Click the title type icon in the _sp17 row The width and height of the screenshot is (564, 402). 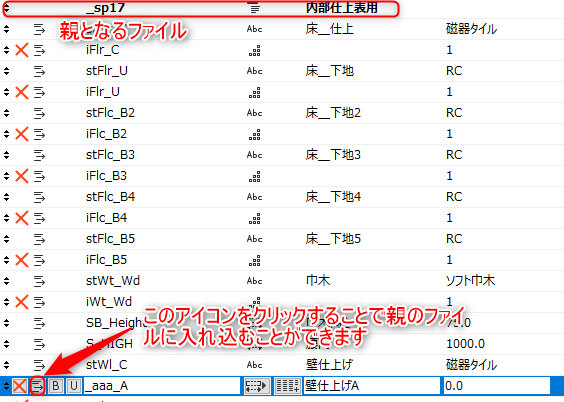(x=255, y=8)
